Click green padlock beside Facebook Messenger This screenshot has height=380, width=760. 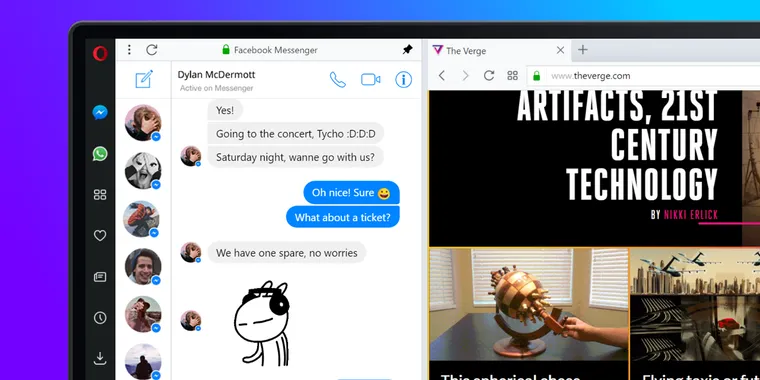225,49
